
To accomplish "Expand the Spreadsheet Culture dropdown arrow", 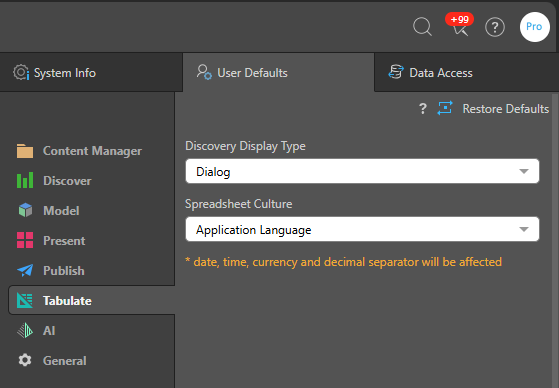I will 524,229.
